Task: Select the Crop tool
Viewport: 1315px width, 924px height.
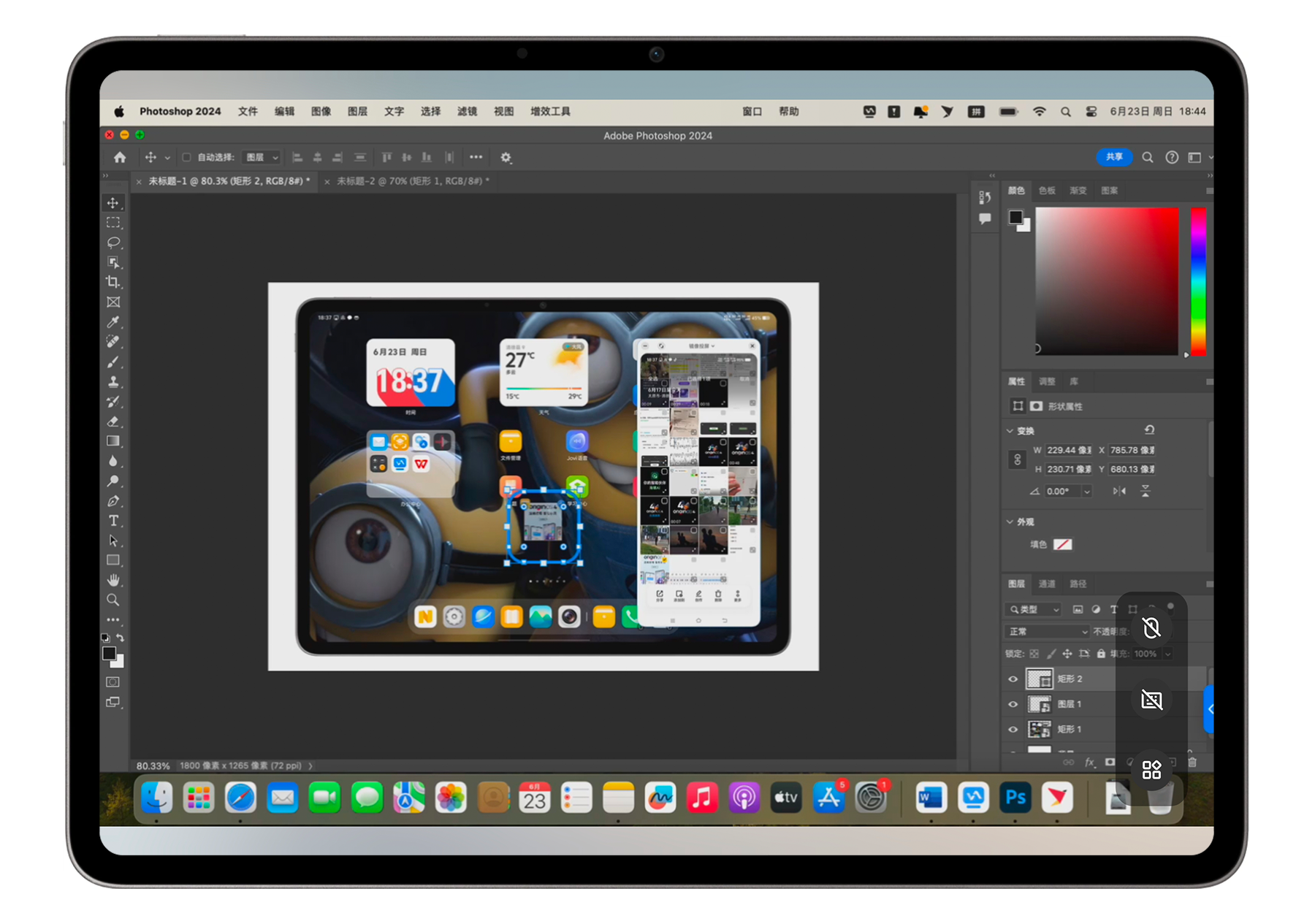Action: coord(113,282)
